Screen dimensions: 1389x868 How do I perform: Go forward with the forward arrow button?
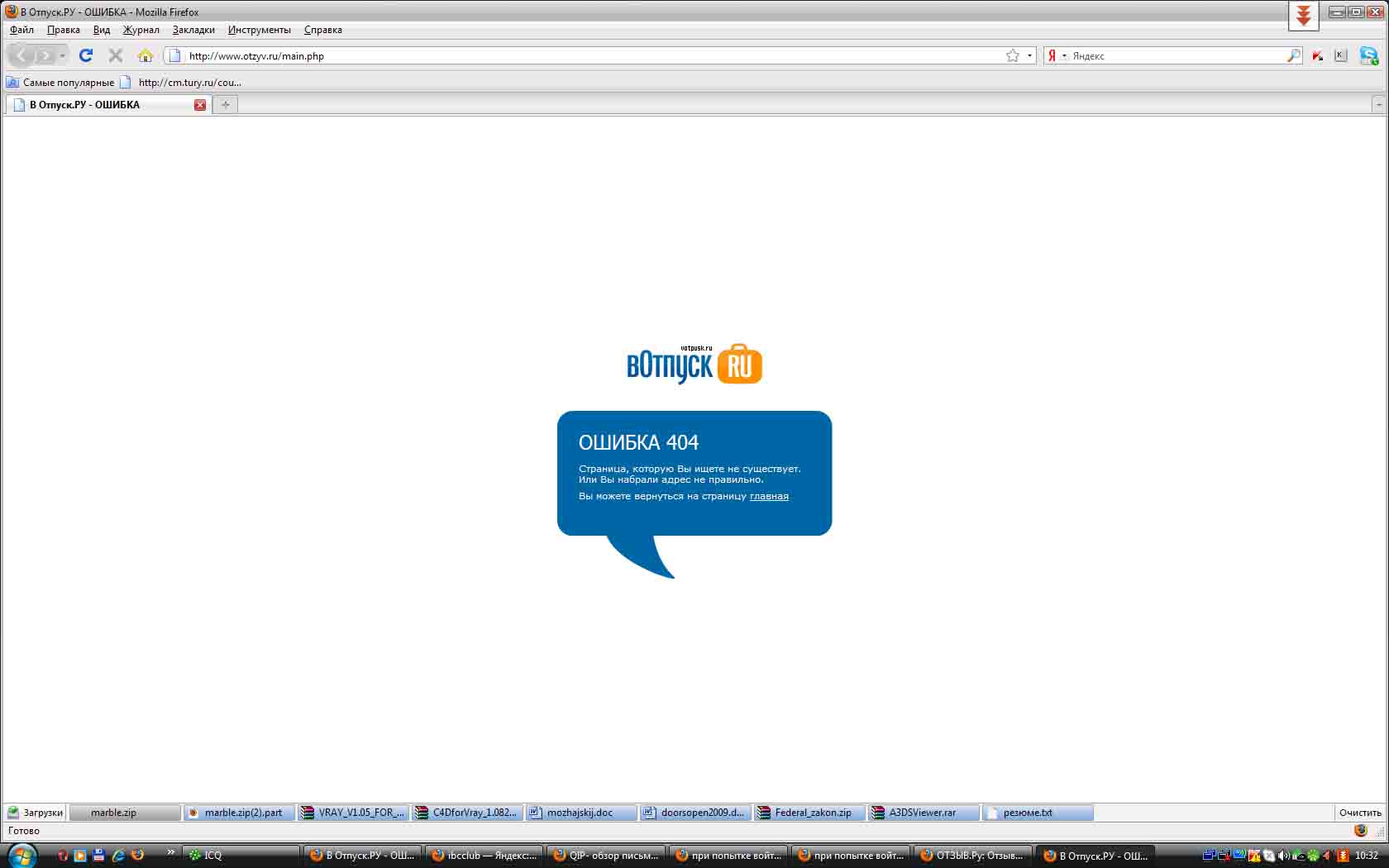45,56
